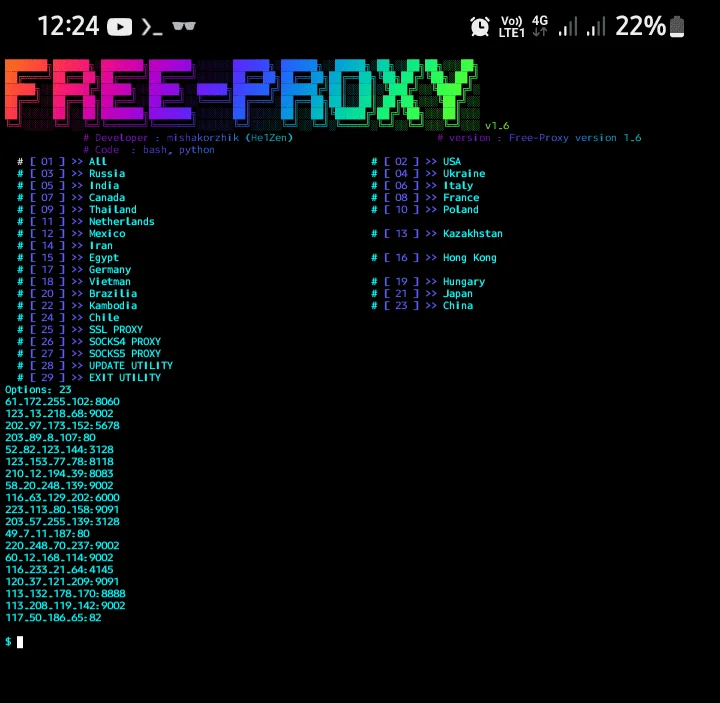Select menu option 17 Germany
The image size is (720, 703).
pyautogui.click(x=74, y=270)
